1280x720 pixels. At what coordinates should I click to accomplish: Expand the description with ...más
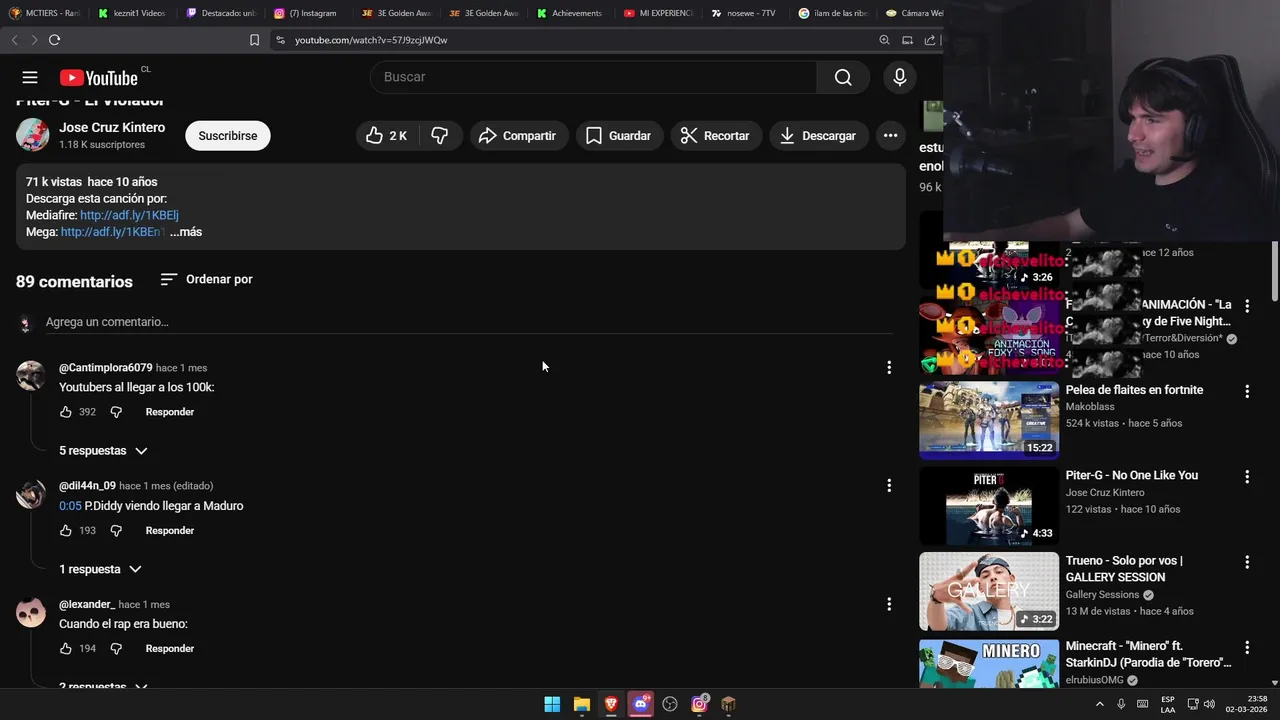[x=186, y=232]
